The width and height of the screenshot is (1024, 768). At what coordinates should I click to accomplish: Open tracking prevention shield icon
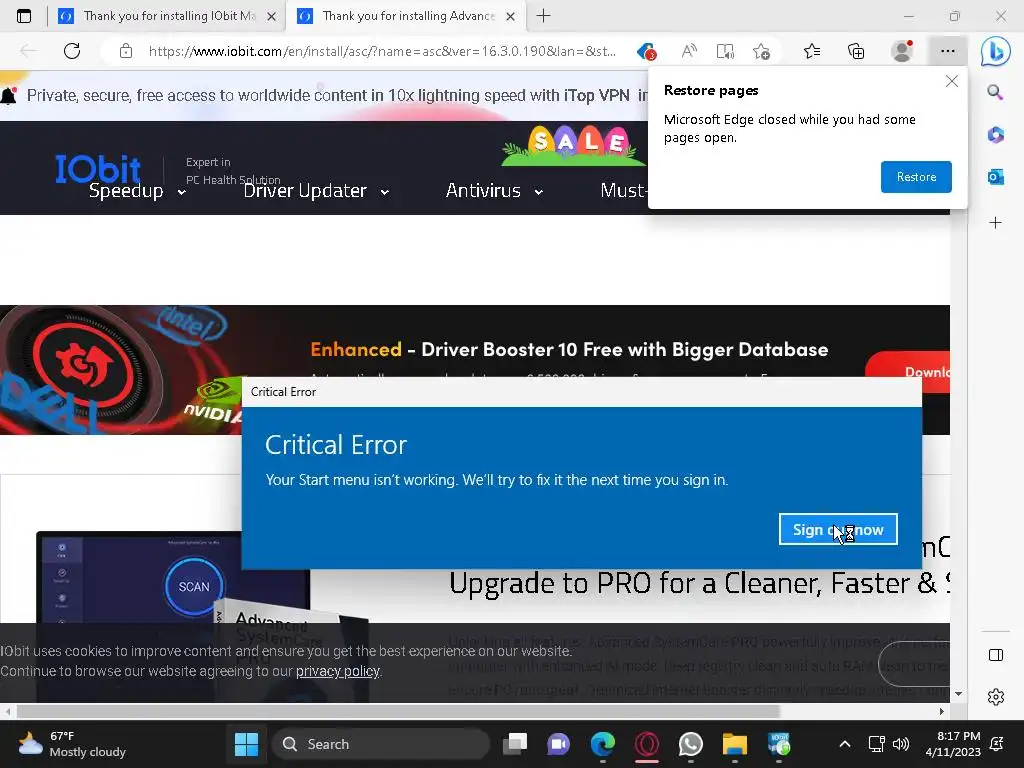pyautogui.click(x=647, y=51)
